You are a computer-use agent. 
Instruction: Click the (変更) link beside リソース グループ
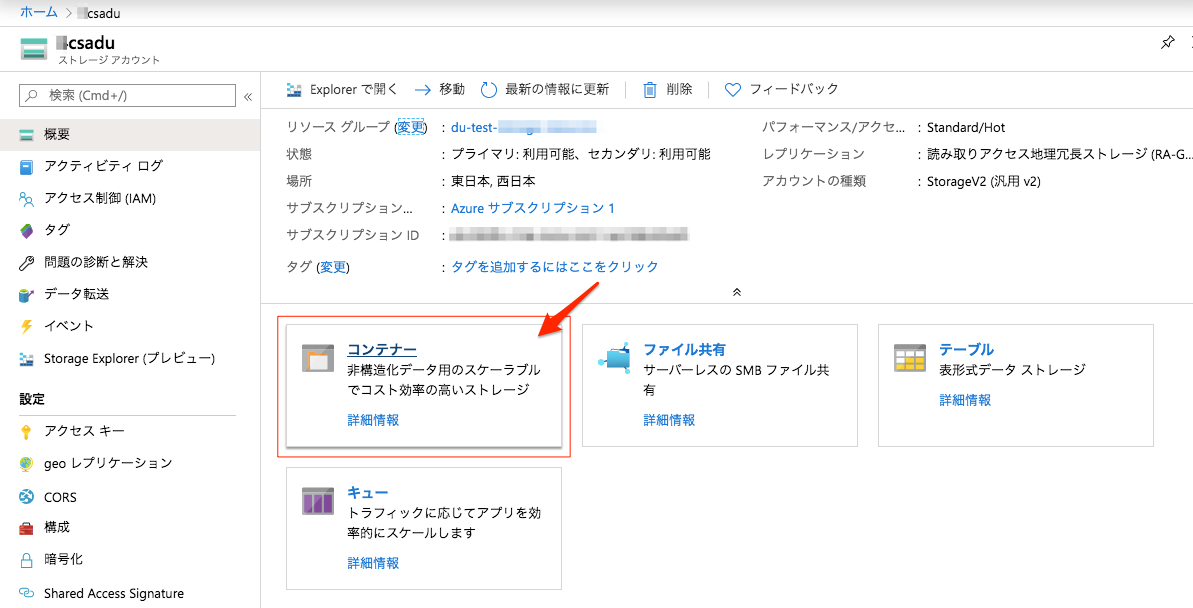pyautogui.click(x=412, y=127)
